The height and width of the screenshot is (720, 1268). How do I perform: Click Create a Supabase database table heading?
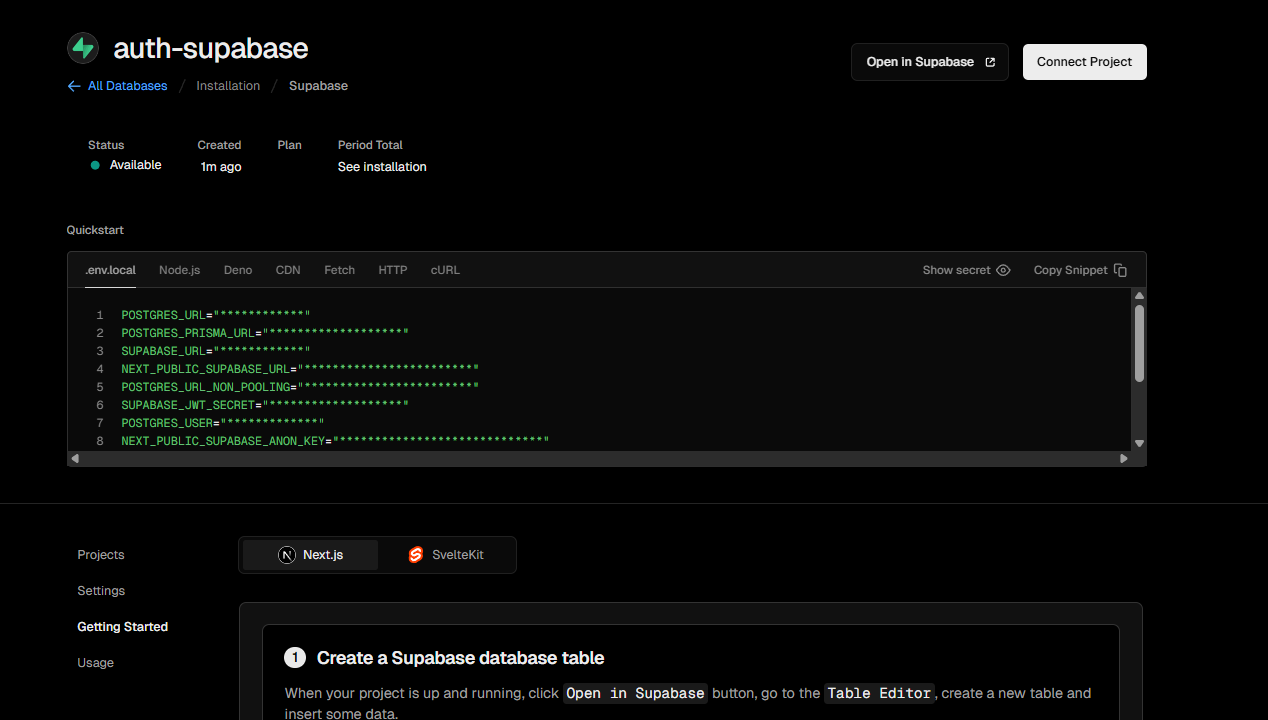pyautogui.click(x=460, y=658)
